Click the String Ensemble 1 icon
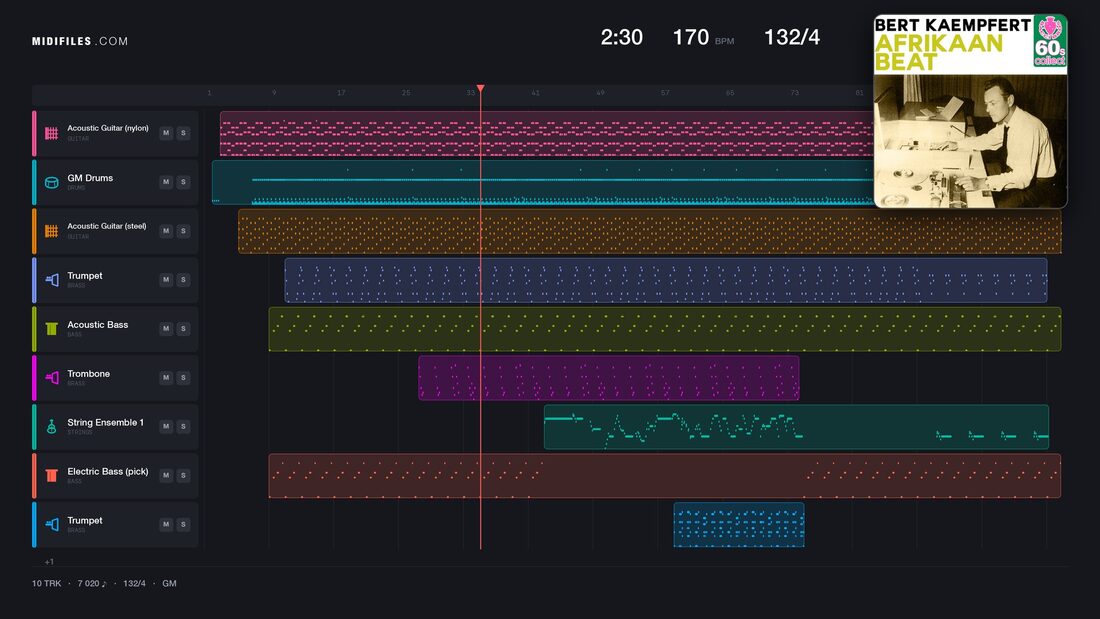1100x619 pixels. (51, 427)
